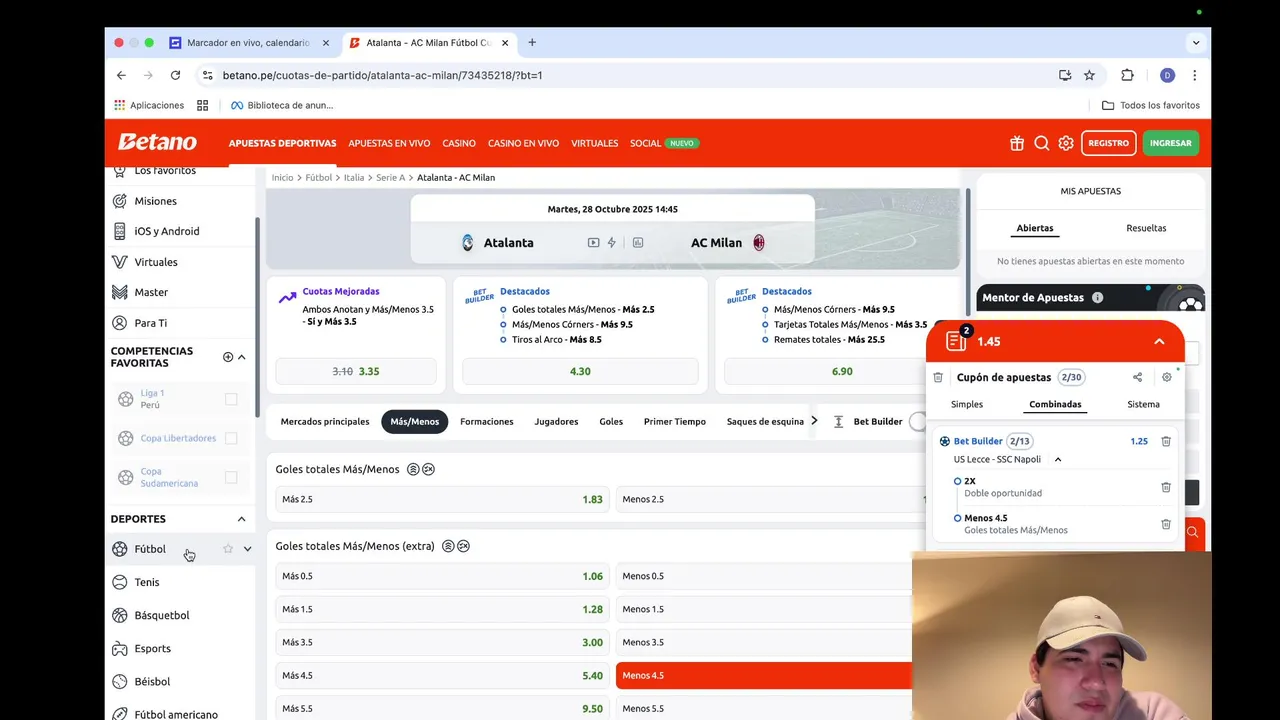Open Apuestas en Vivo menu
The height and width of the screenshot is (720, 1280).
[389, 143]
